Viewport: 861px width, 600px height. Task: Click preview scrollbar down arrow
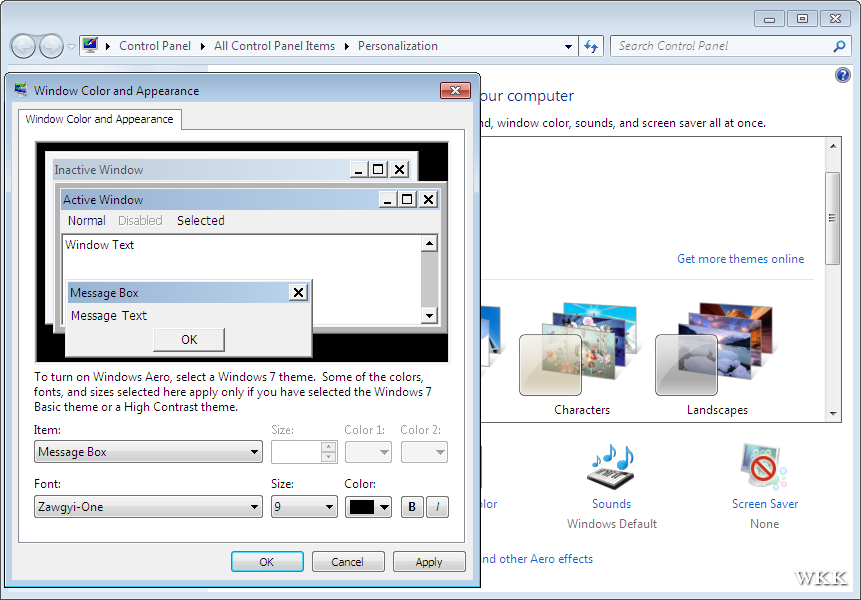coord(429,315)
